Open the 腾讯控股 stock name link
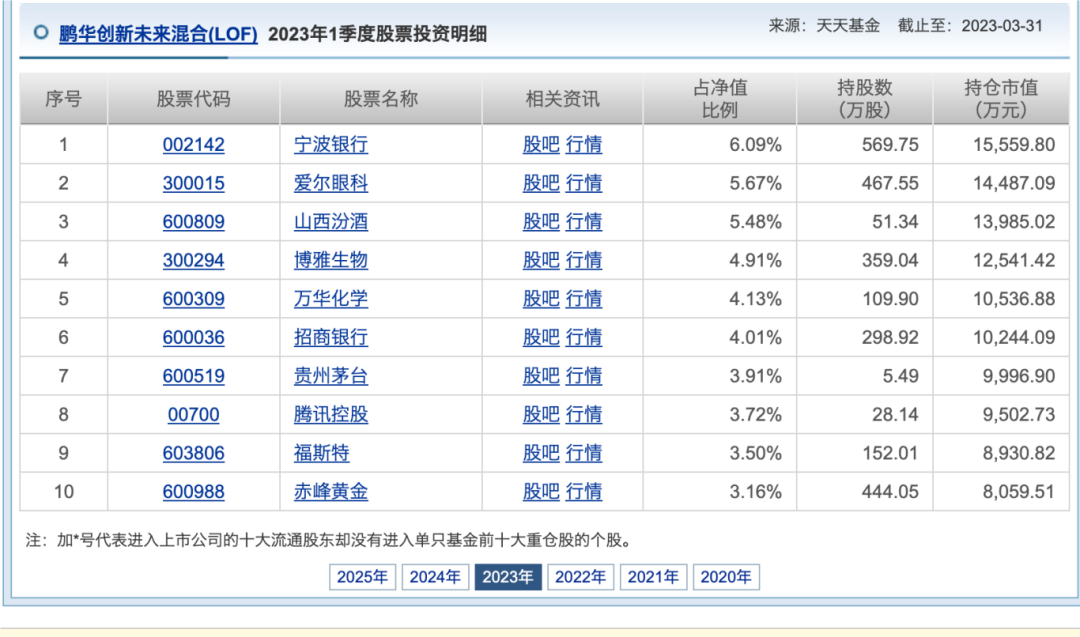The height and width of the screenshot is (637, 1080). pos(331,415)
